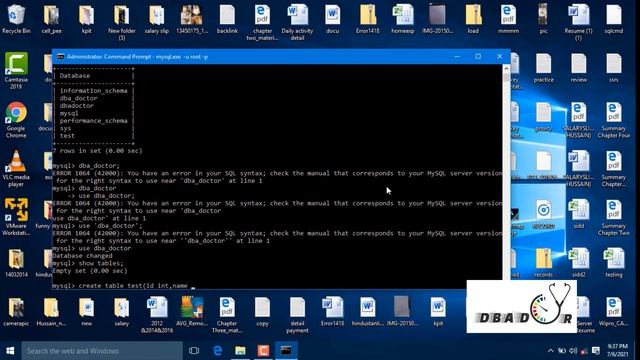The height and width of the screenshot is (360, 640).
Task: Click 'performance_schema' in database list
Action: click(93, 121)
